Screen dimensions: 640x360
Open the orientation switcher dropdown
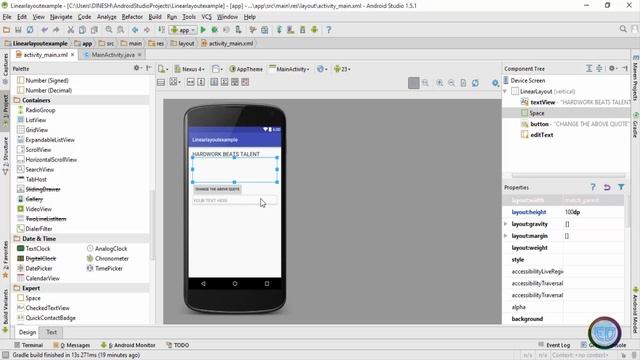coord(218,69)
